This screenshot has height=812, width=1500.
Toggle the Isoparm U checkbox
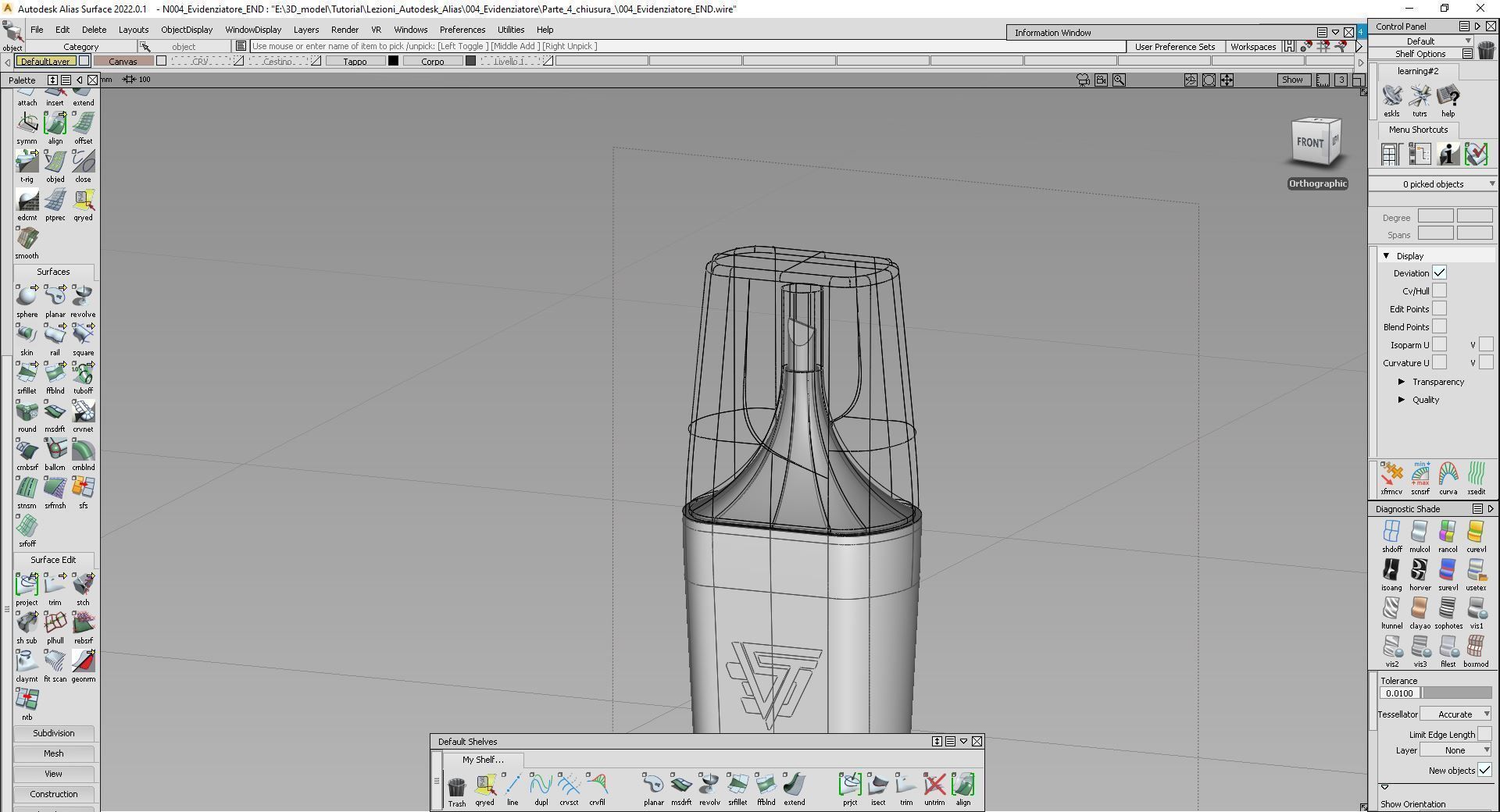click(x=1439, y=344)
